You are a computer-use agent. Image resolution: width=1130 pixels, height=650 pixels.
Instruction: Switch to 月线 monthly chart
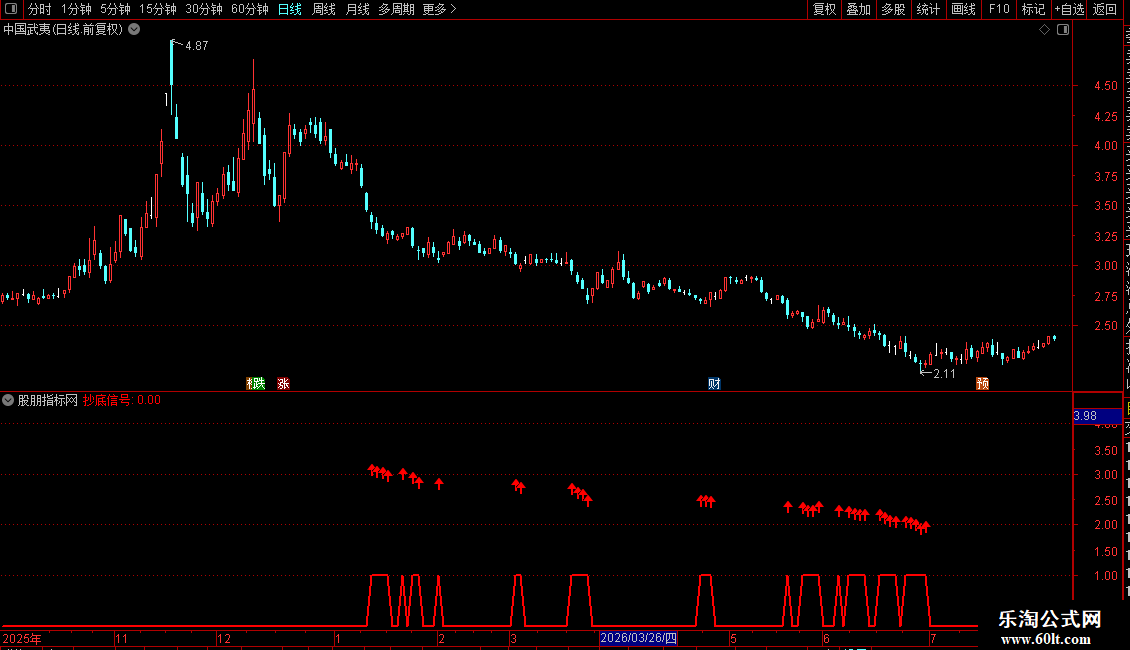click(357, 9)
